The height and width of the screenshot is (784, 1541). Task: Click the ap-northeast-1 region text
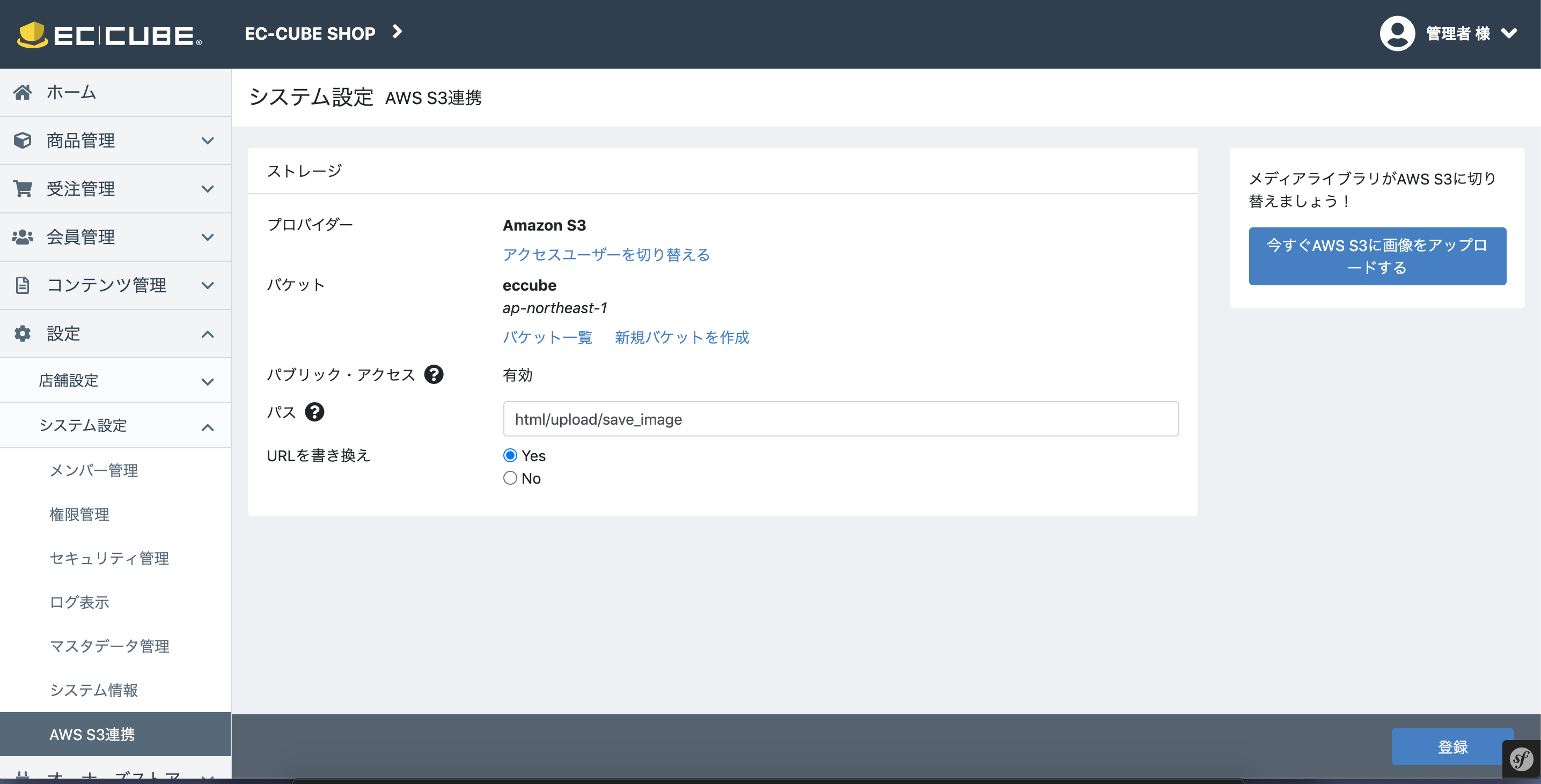click(x=555, y=308)
